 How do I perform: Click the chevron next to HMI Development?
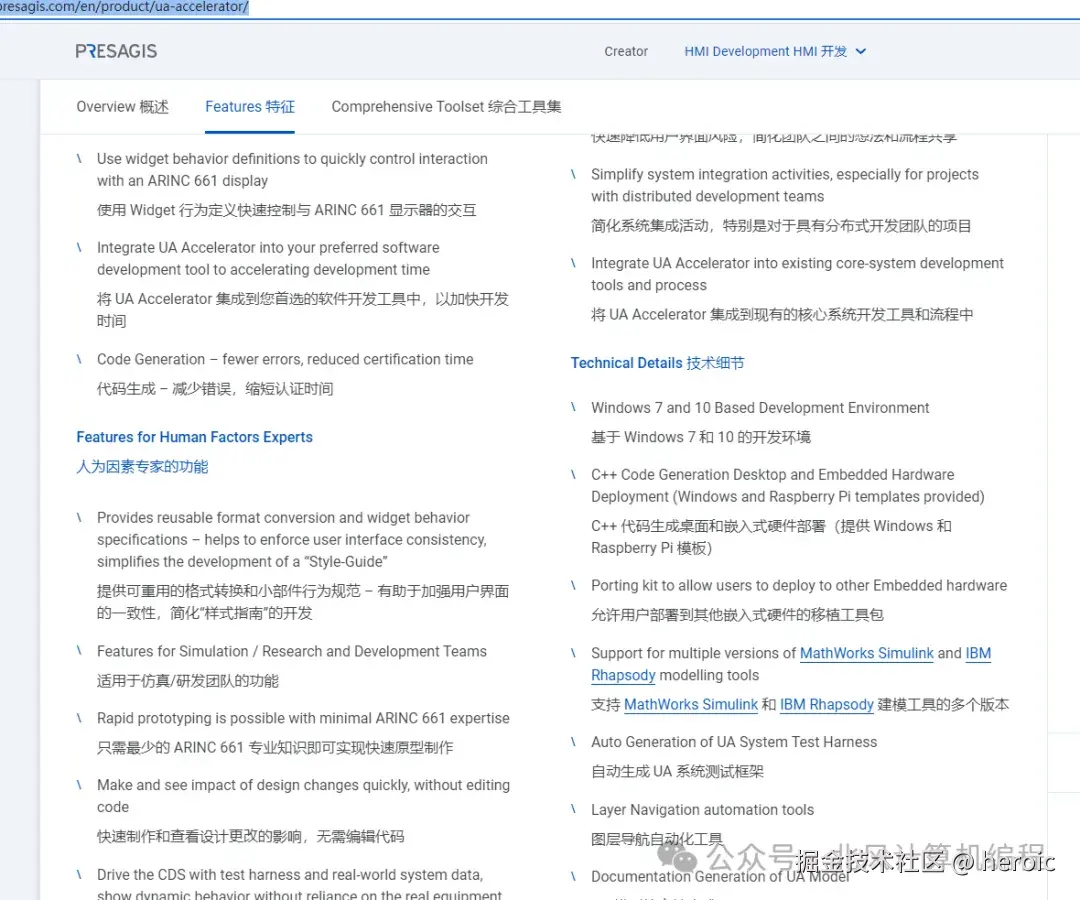pyautogui.click(x=860, y=51)
